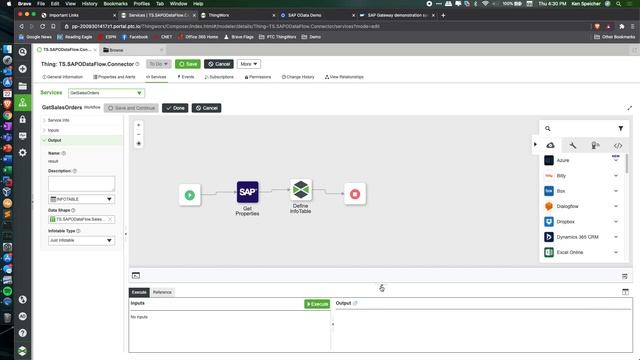
Task: Expand the Box connector actions
Action: click(616, 191)
